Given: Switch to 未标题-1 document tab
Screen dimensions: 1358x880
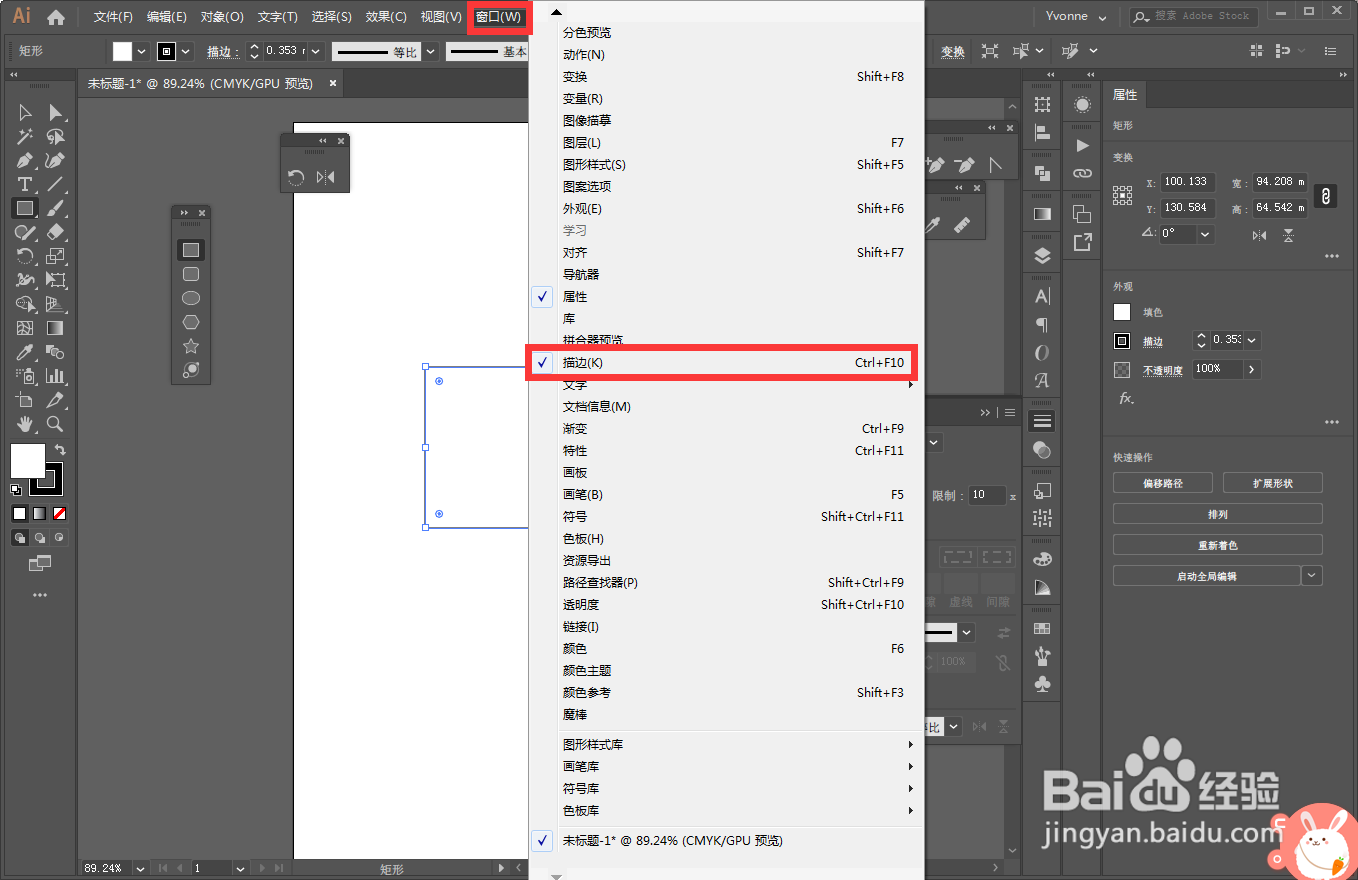Looking at the screenshot, I should (200, 84).
